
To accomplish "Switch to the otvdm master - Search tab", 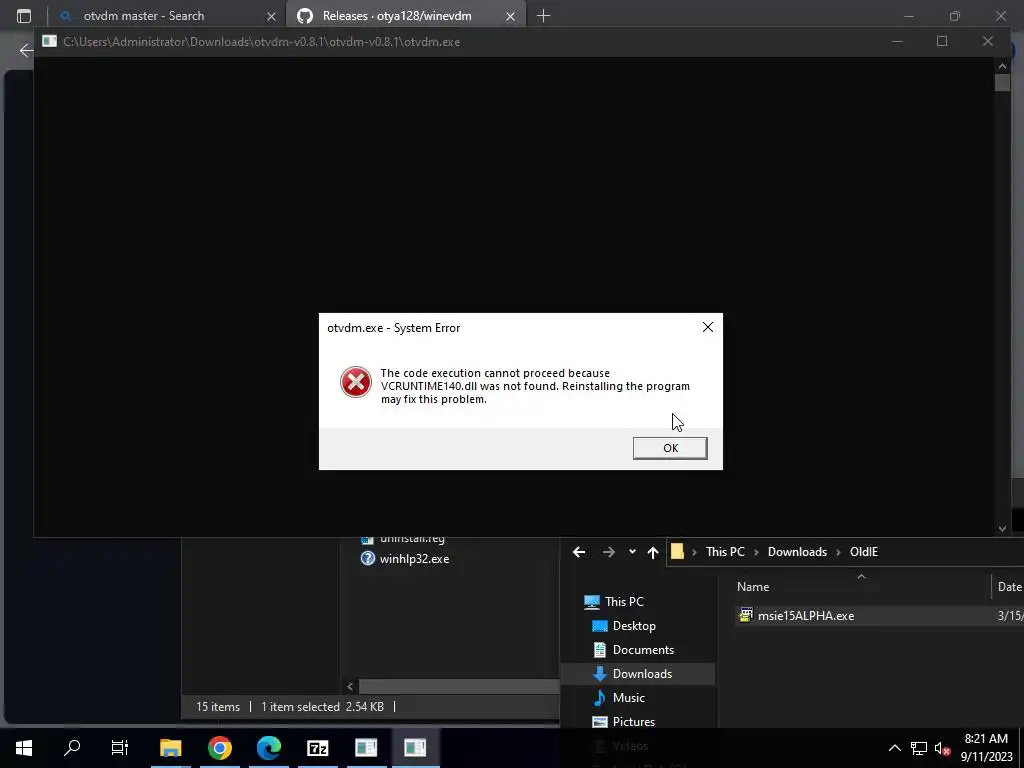I will tap(144, 16).
